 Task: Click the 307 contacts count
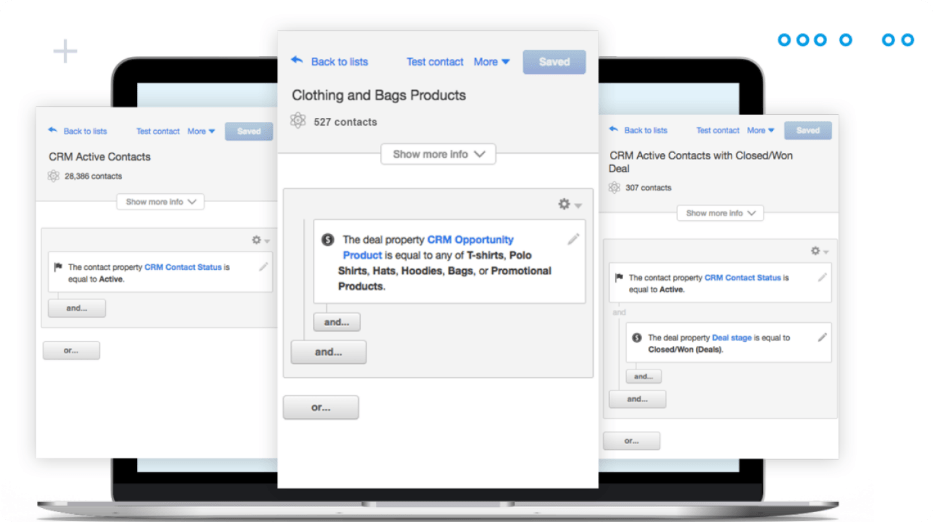[x=648, y=187]
